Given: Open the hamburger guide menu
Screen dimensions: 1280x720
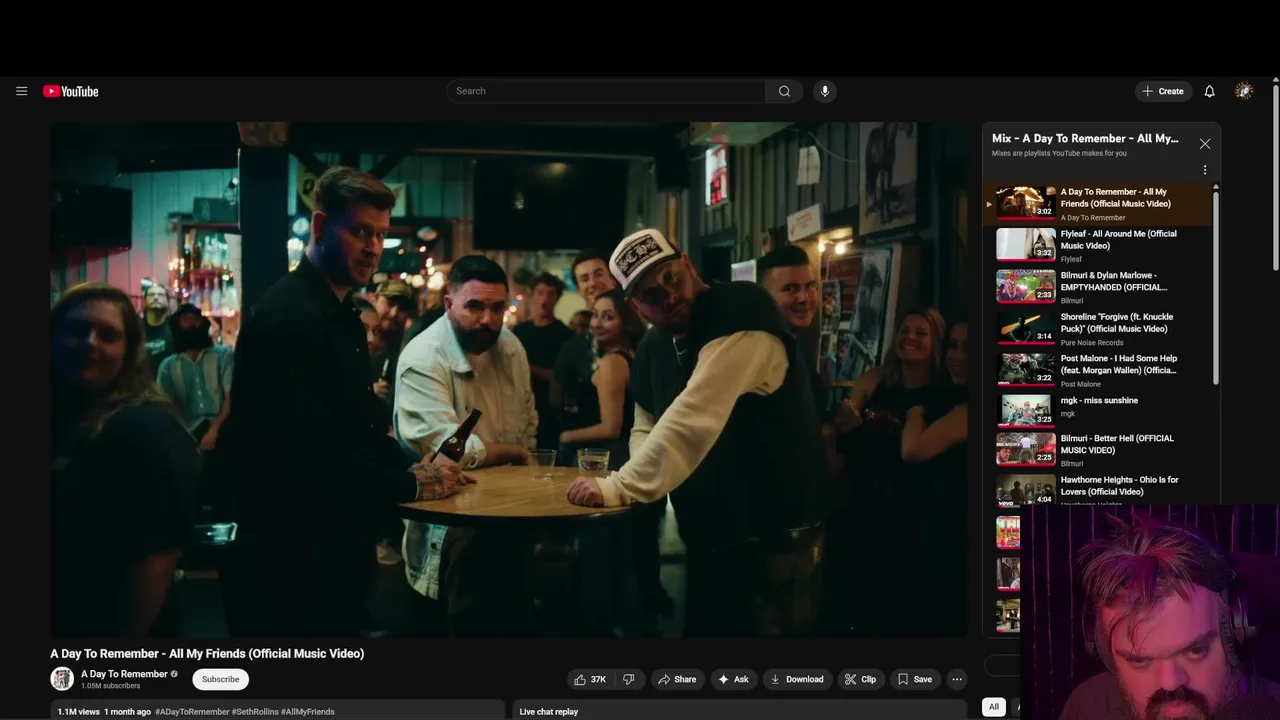Looking at the screenshot, I should coord(21,91).
